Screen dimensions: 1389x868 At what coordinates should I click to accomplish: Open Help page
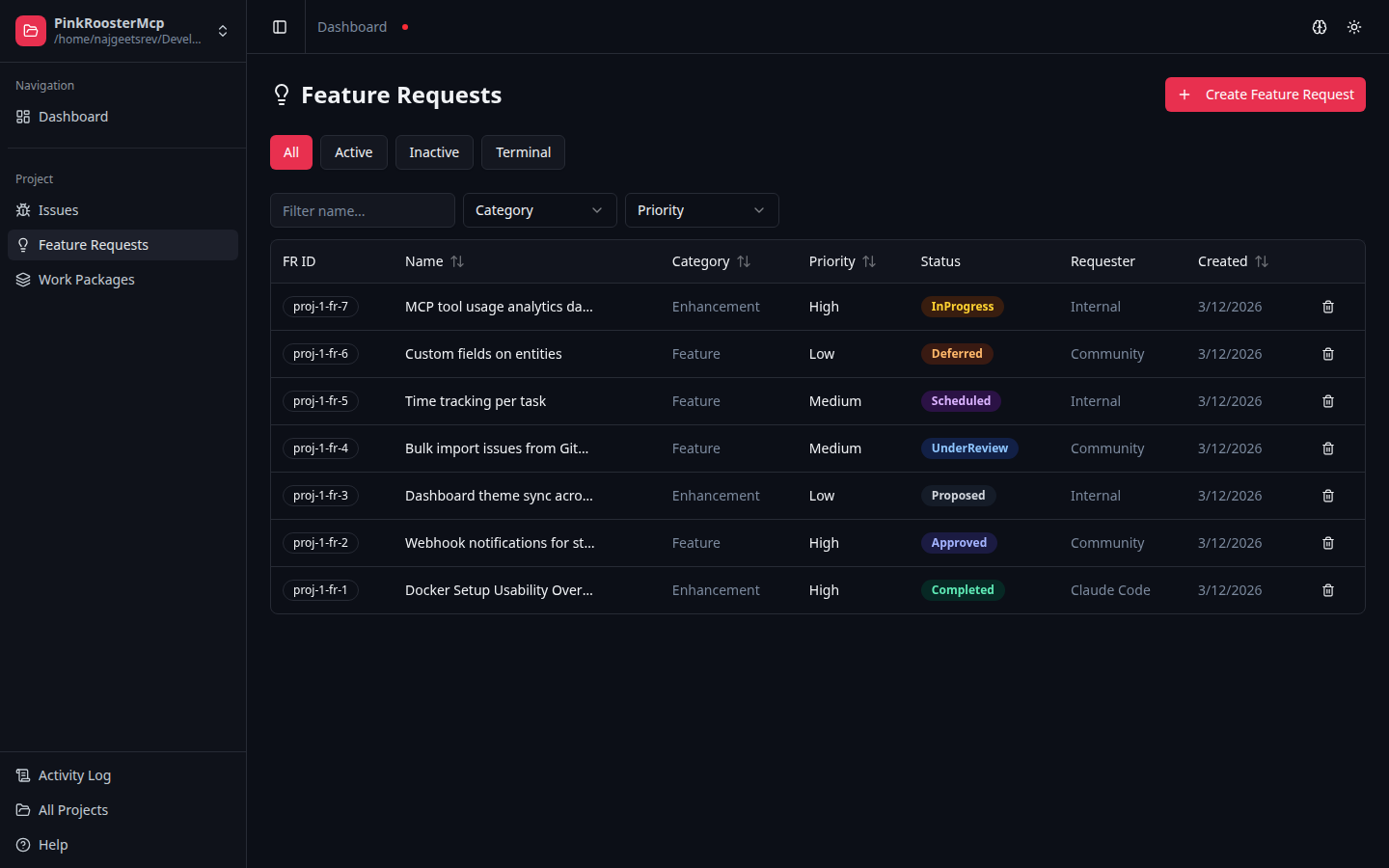pyautogui.click(x=123, y=845)
